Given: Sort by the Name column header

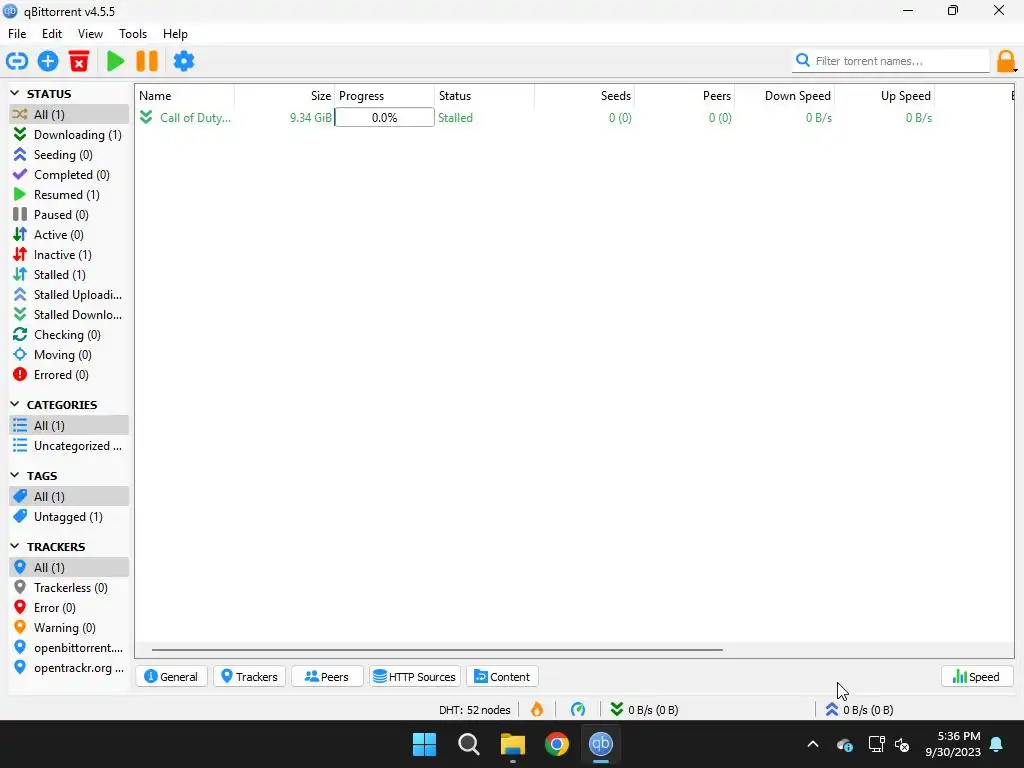Looking at the screenshot, I should (185, 96).
